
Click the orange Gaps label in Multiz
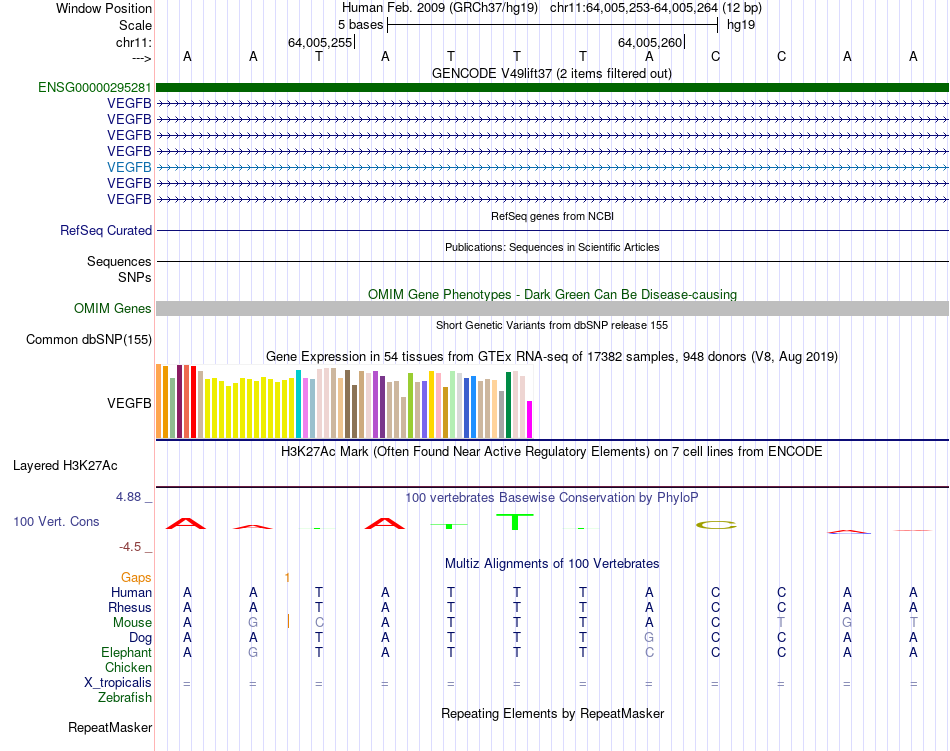coord(136,577)
